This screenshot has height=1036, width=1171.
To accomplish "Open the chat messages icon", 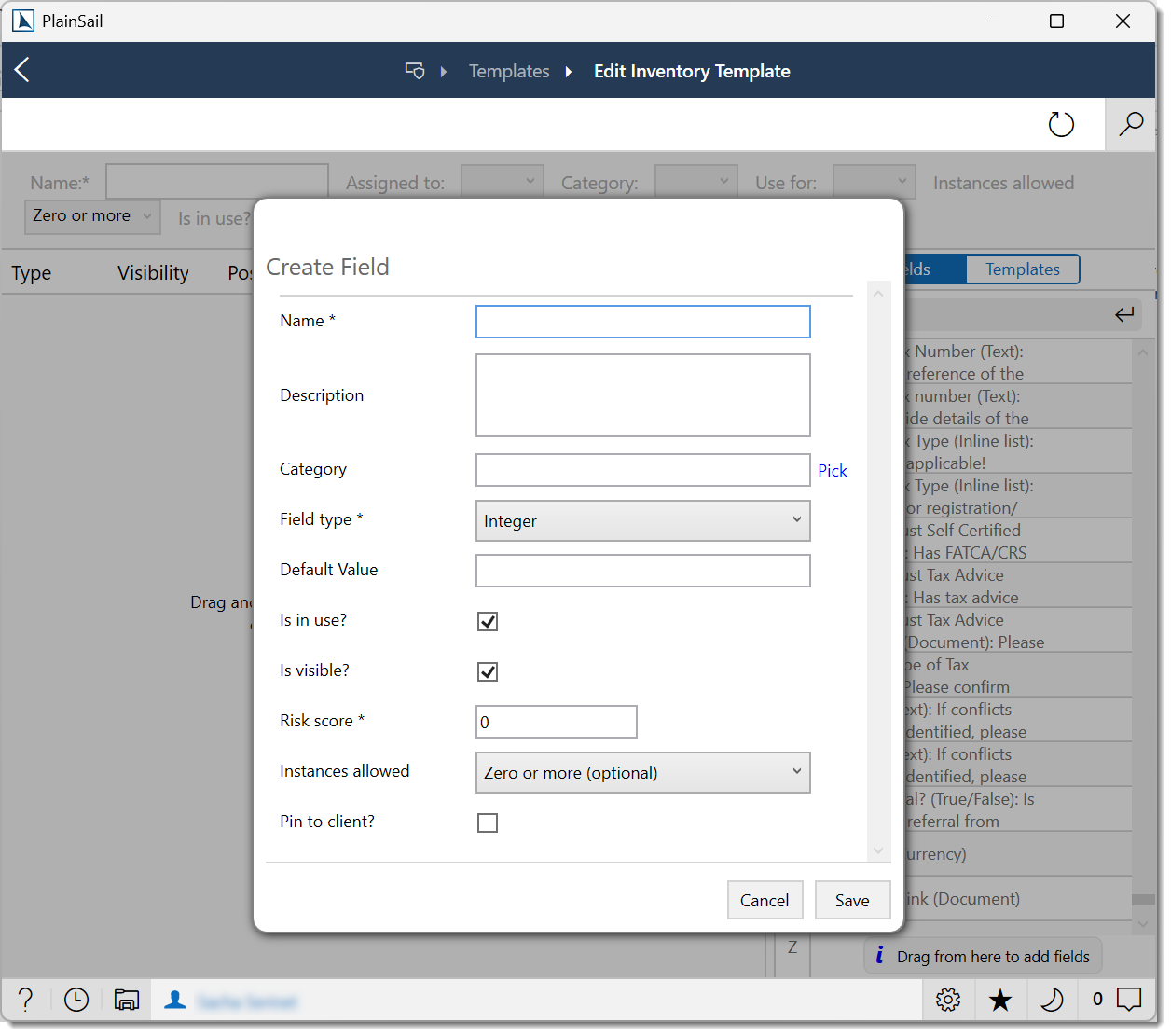I will pyautogui.click(x=1129, y=1000).
